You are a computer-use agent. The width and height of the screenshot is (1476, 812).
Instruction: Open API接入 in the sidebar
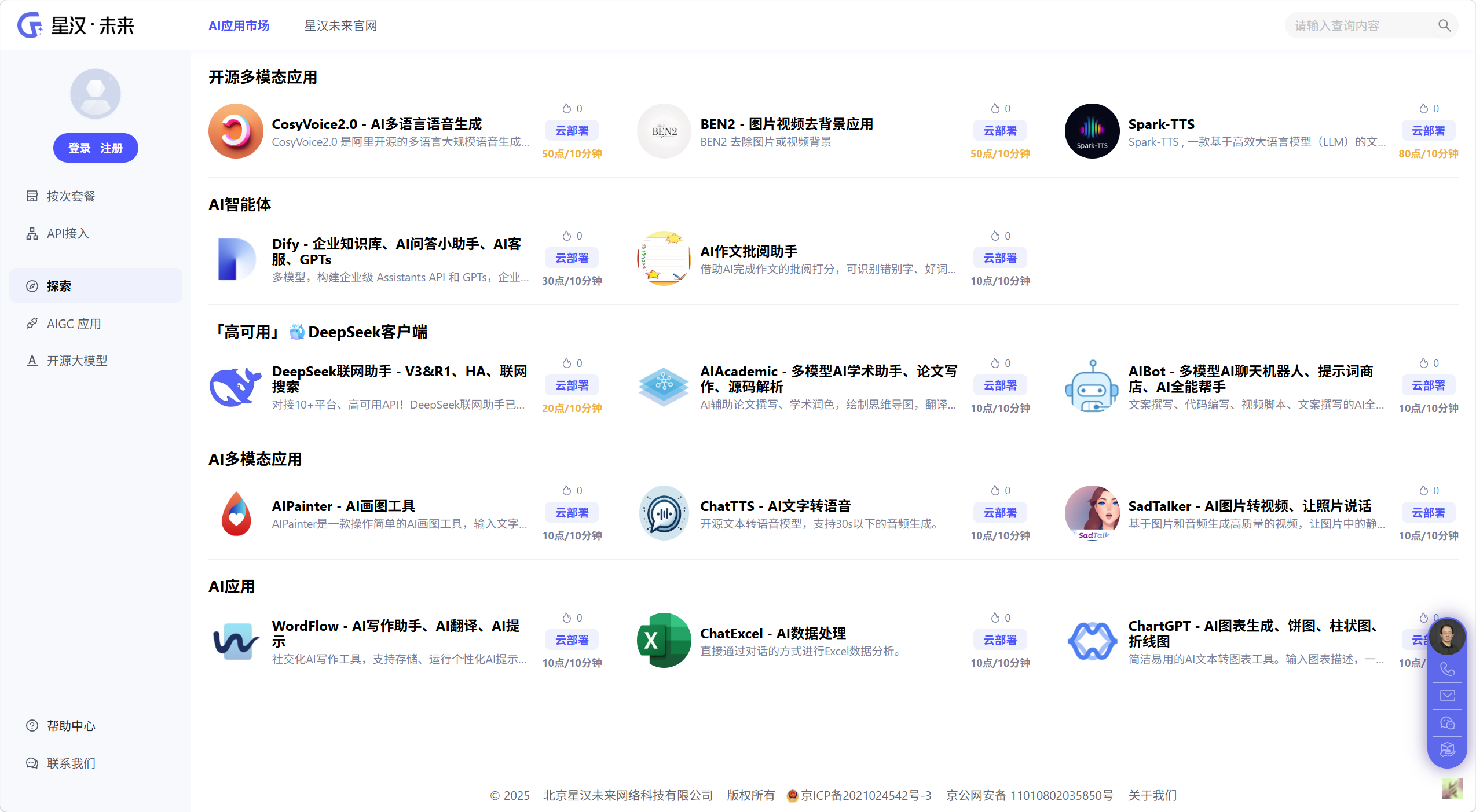[x=96, y=233]
